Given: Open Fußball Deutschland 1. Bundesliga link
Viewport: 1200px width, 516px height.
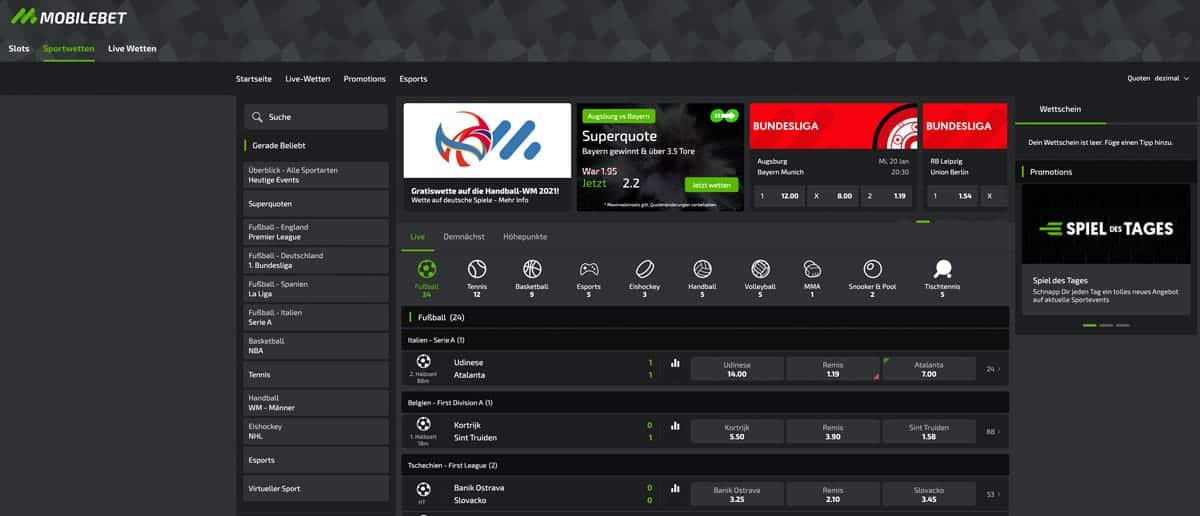Looking at the screenshot, I should [x=316, y=260].
